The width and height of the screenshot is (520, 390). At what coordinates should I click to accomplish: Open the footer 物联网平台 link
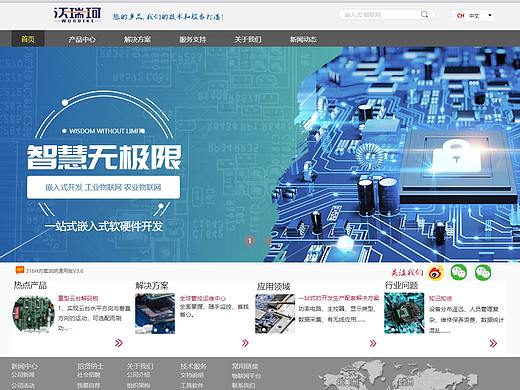(246, 376)
